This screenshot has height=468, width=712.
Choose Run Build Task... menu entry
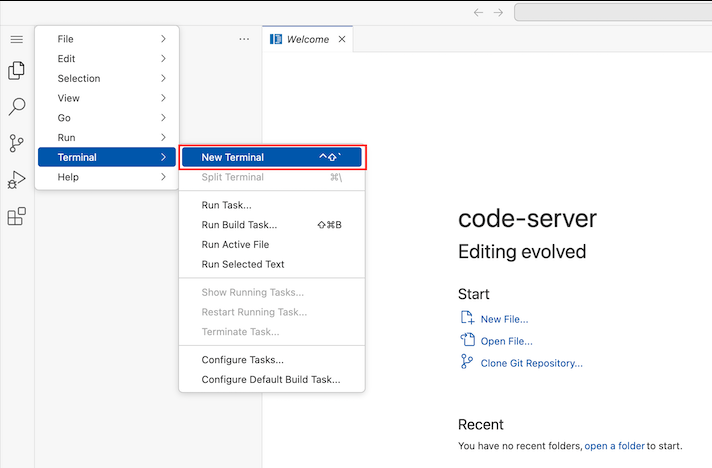pos(272,225)
